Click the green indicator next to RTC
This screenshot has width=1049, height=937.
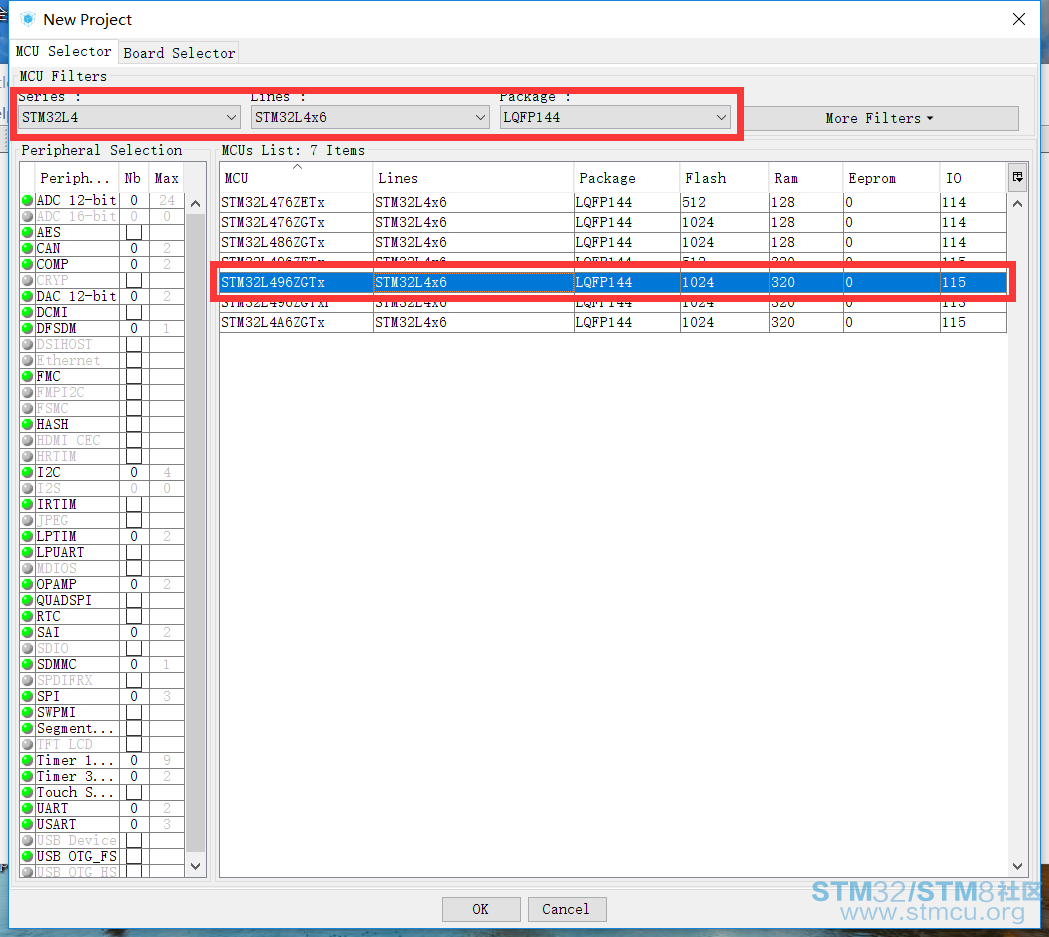click(x=27, y=616)
